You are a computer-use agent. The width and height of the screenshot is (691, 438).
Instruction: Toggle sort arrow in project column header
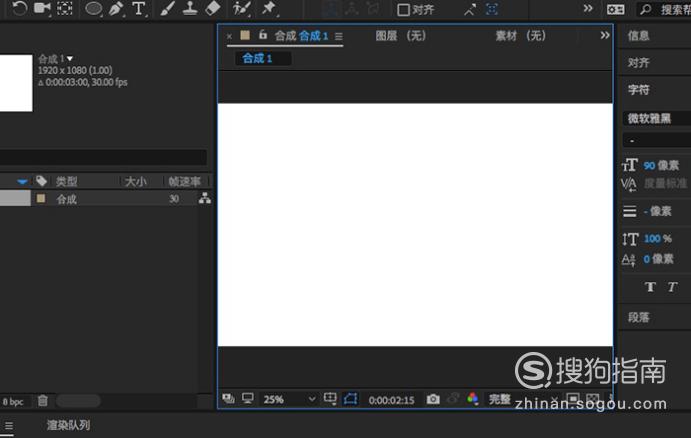[22, 182]
